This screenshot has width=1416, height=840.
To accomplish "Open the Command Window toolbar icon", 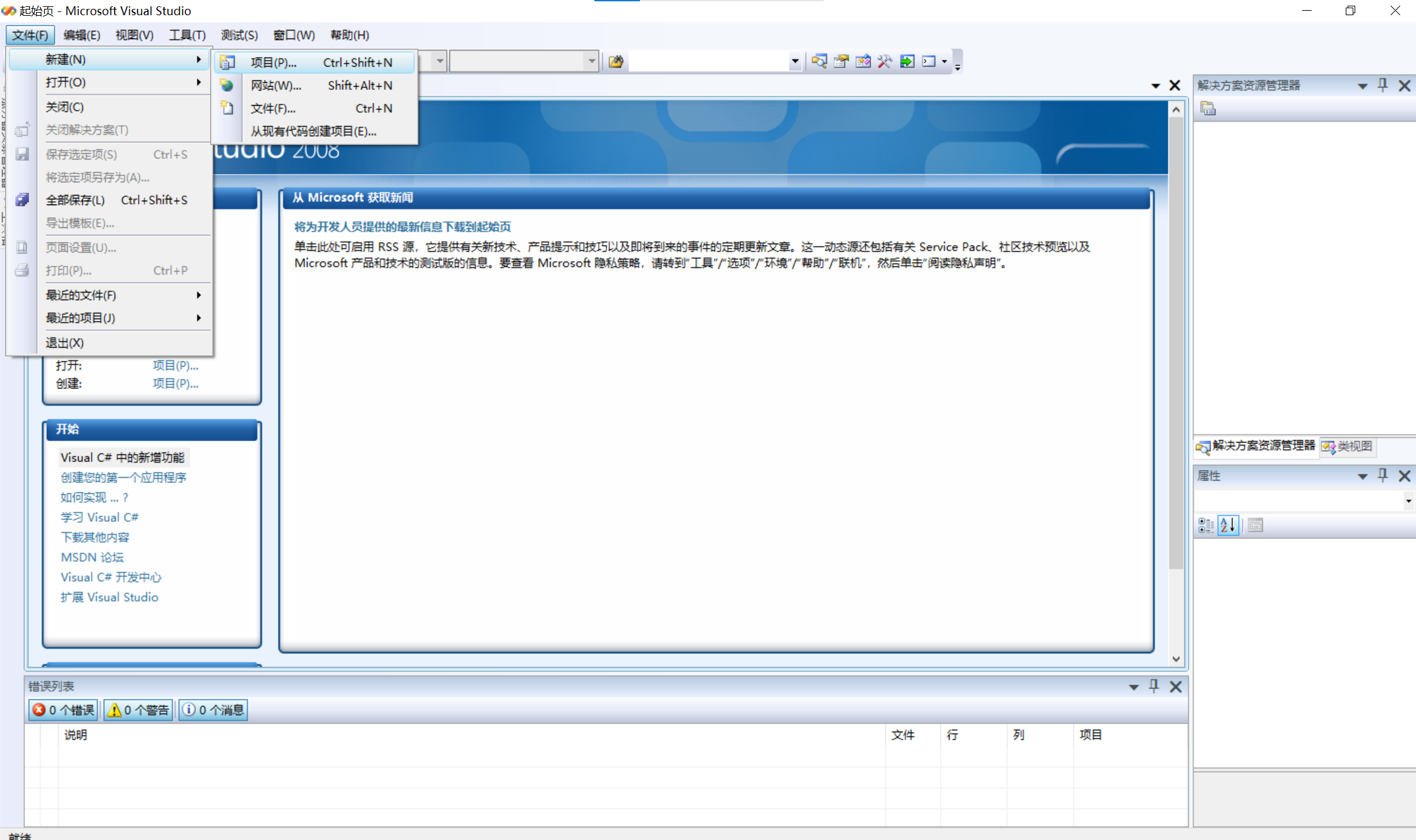I will click(928, 61).
